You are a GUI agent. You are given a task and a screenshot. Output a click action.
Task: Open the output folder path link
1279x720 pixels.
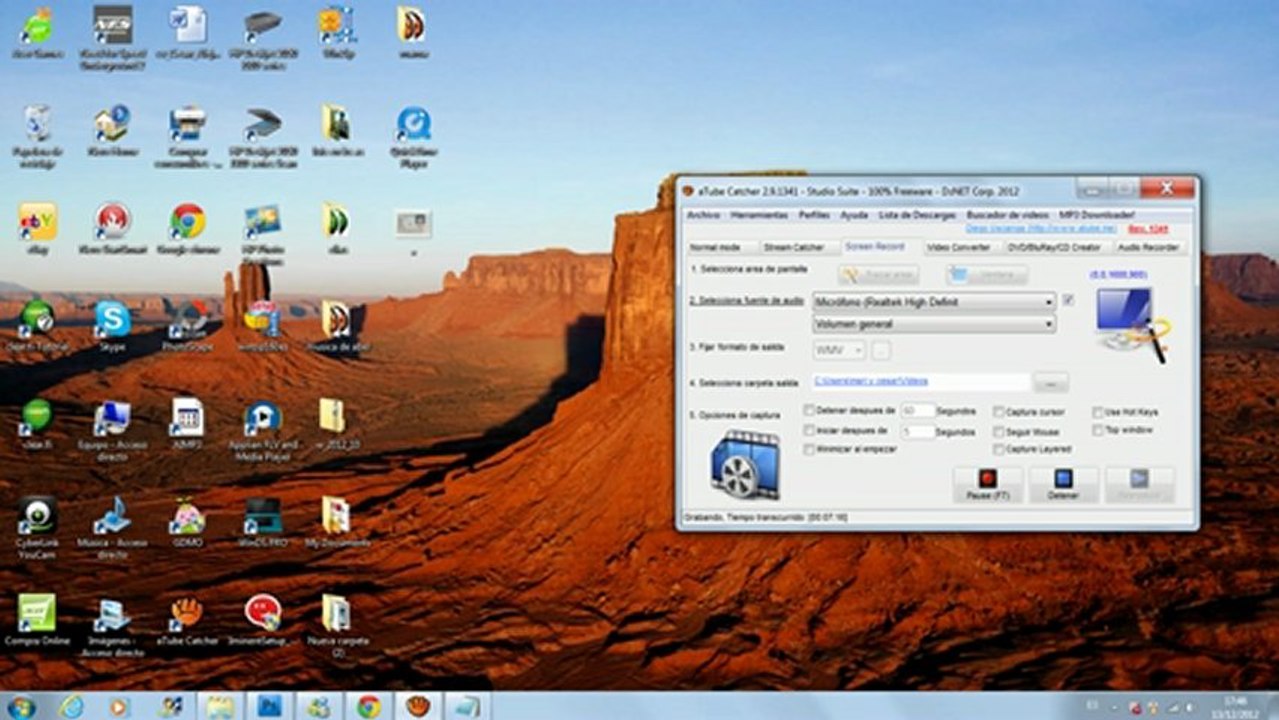[870, 381]
